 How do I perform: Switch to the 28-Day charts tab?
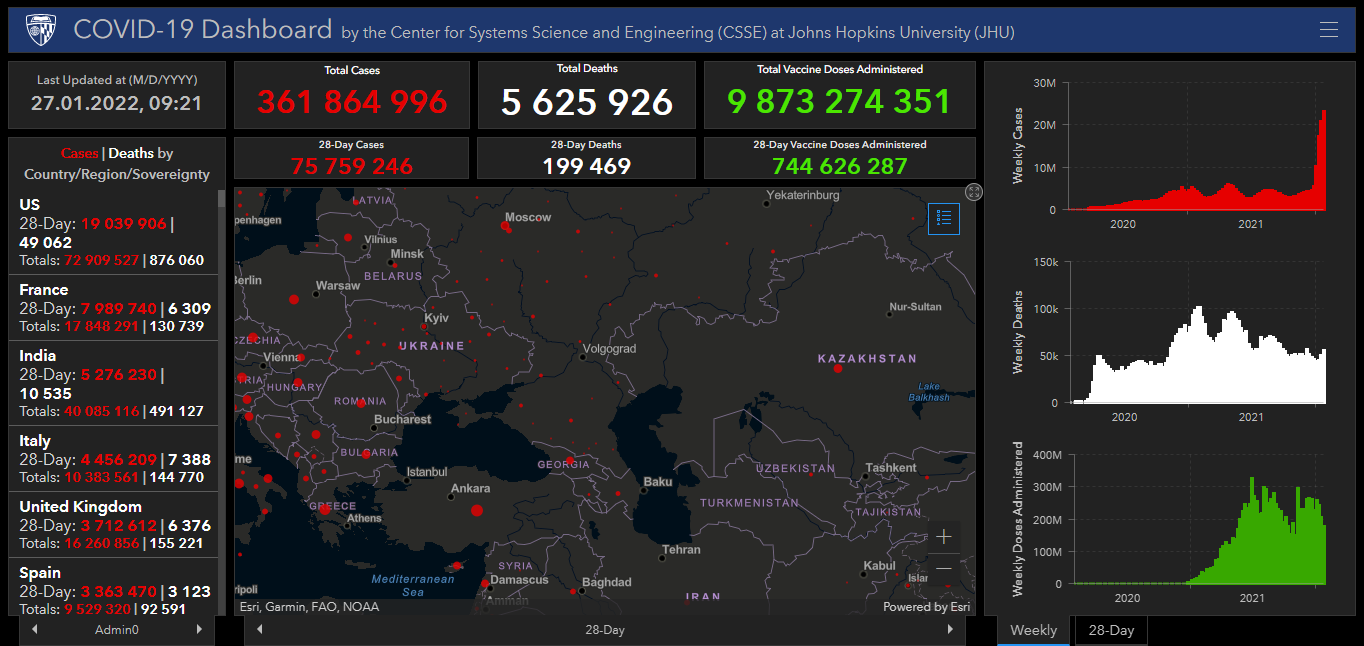coord(1111,630)
